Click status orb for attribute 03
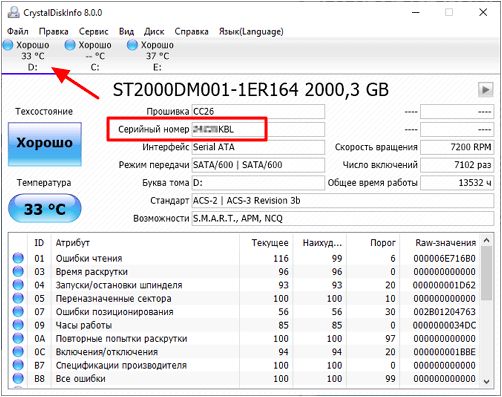 tap(18, 271)
